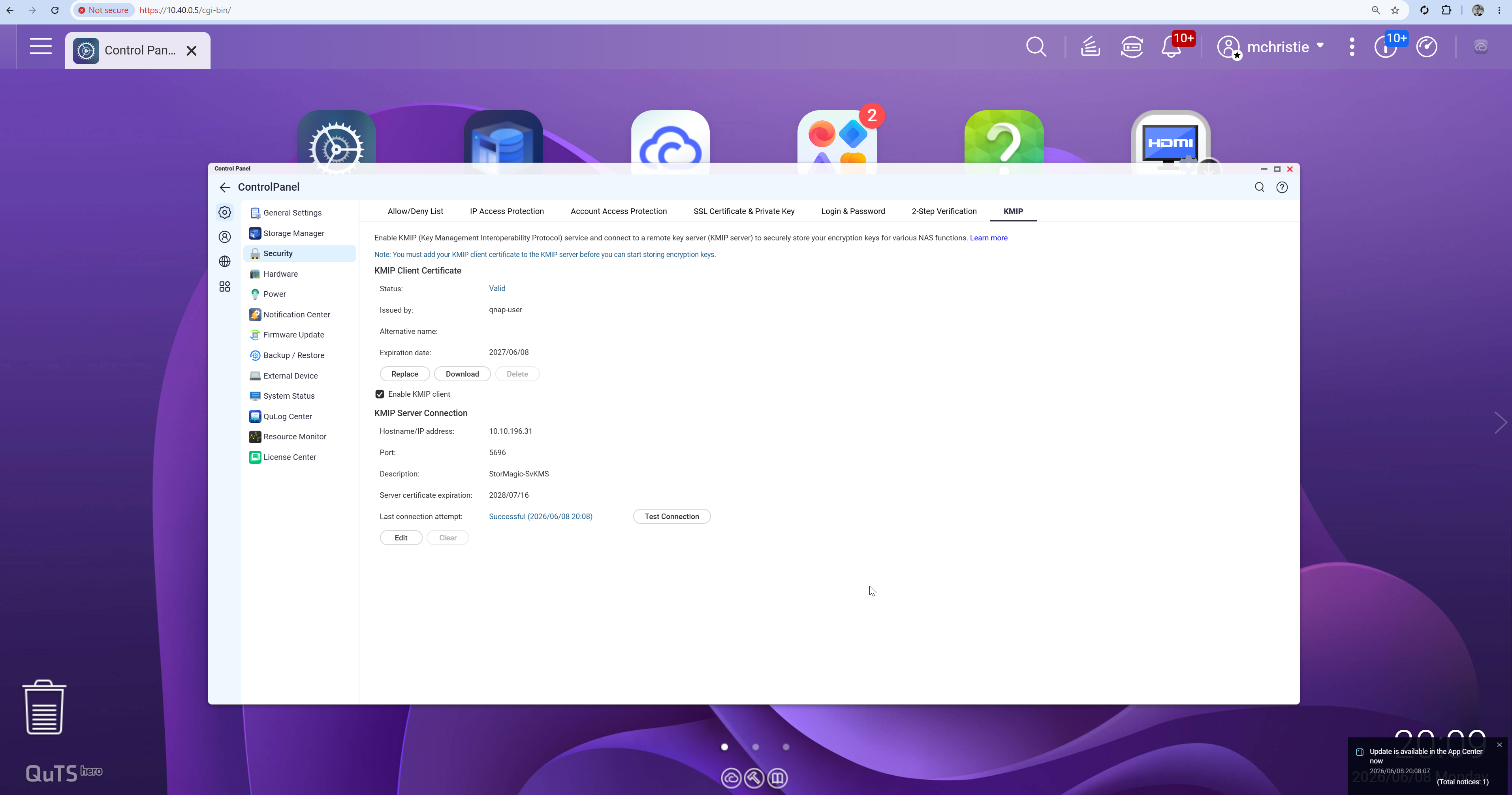Image resolution: width=1512 pixels, height=795 pixels.
Task: Click the browser address bar URL
Action: click(185, 10)
